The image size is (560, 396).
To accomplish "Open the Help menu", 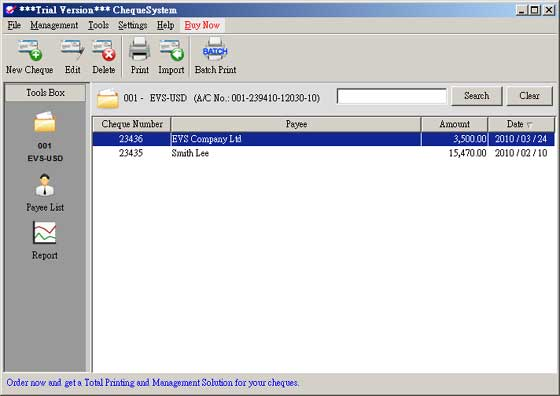I will pos(166,25).
